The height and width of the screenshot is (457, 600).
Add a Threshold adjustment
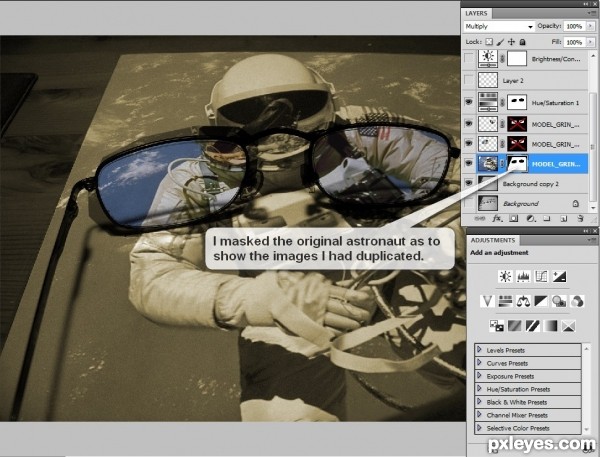click(x=532, y=326)
